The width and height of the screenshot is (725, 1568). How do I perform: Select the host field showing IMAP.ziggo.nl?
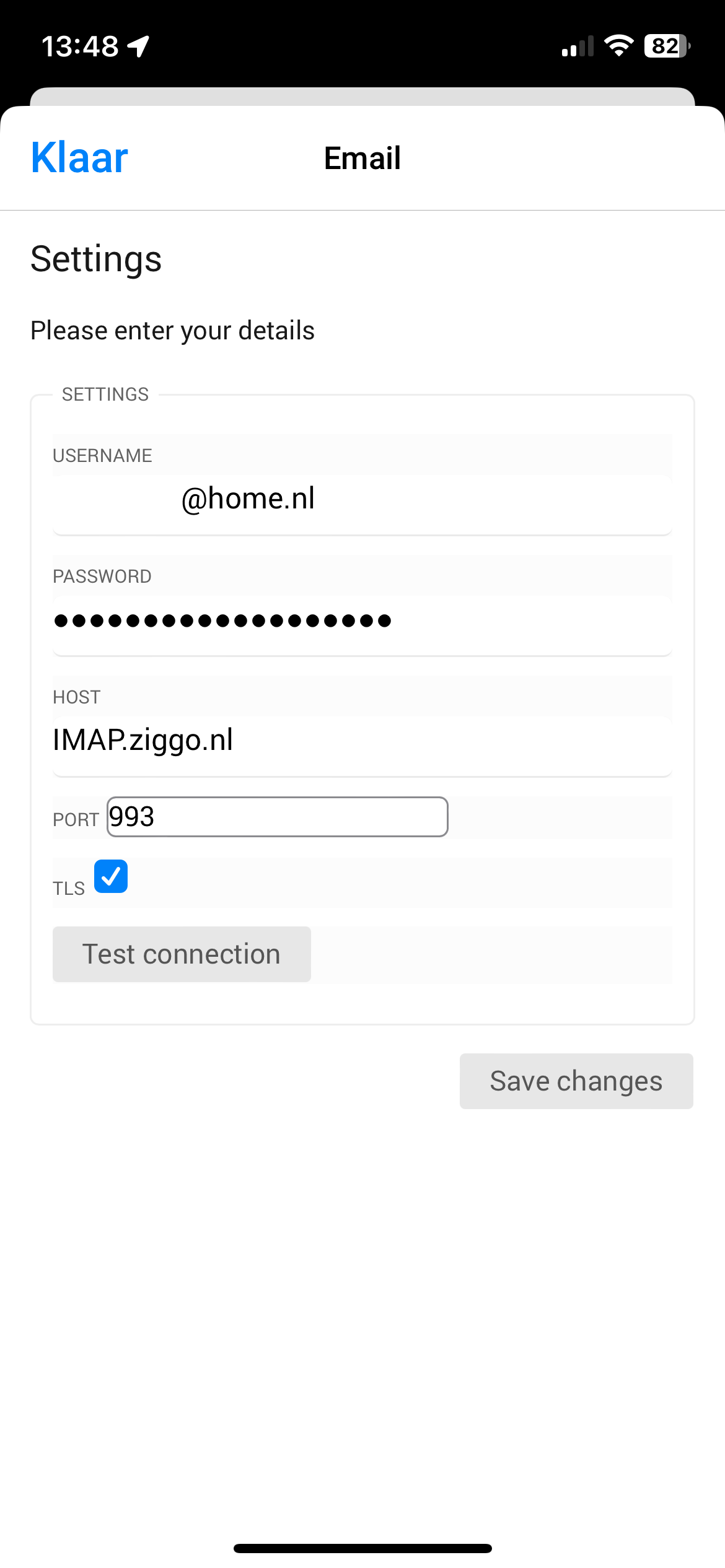[362, 741]
